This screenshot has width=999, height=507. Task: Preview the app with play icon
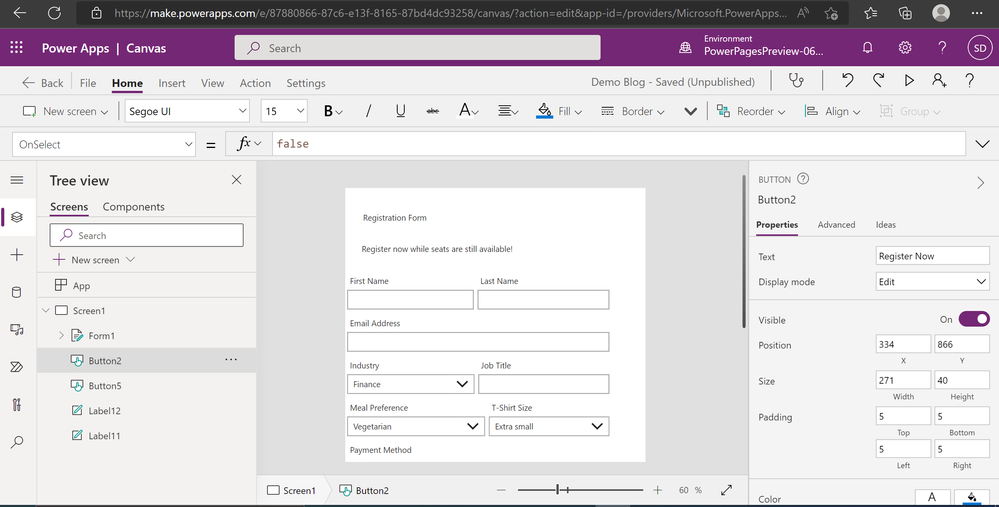909,80
